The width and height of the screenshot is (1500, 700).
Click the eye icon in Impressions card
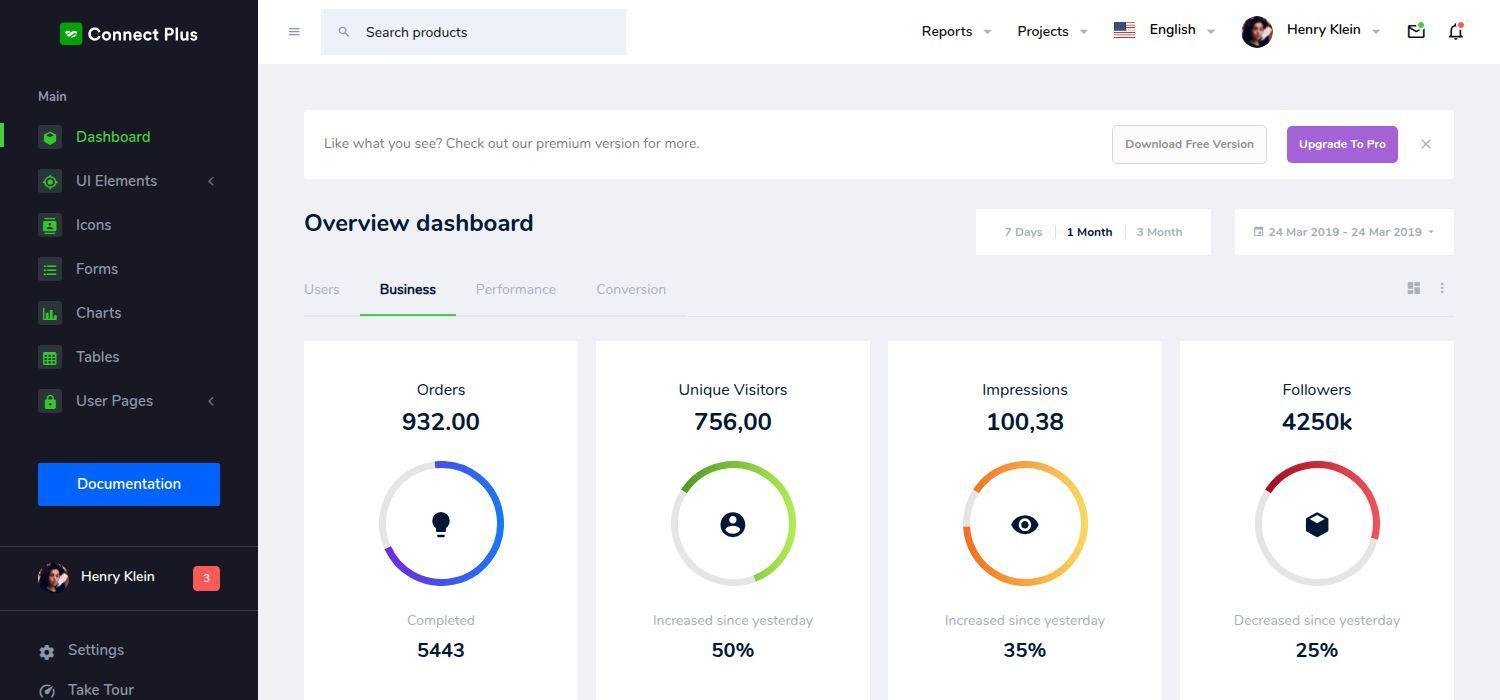(1025, 524)
